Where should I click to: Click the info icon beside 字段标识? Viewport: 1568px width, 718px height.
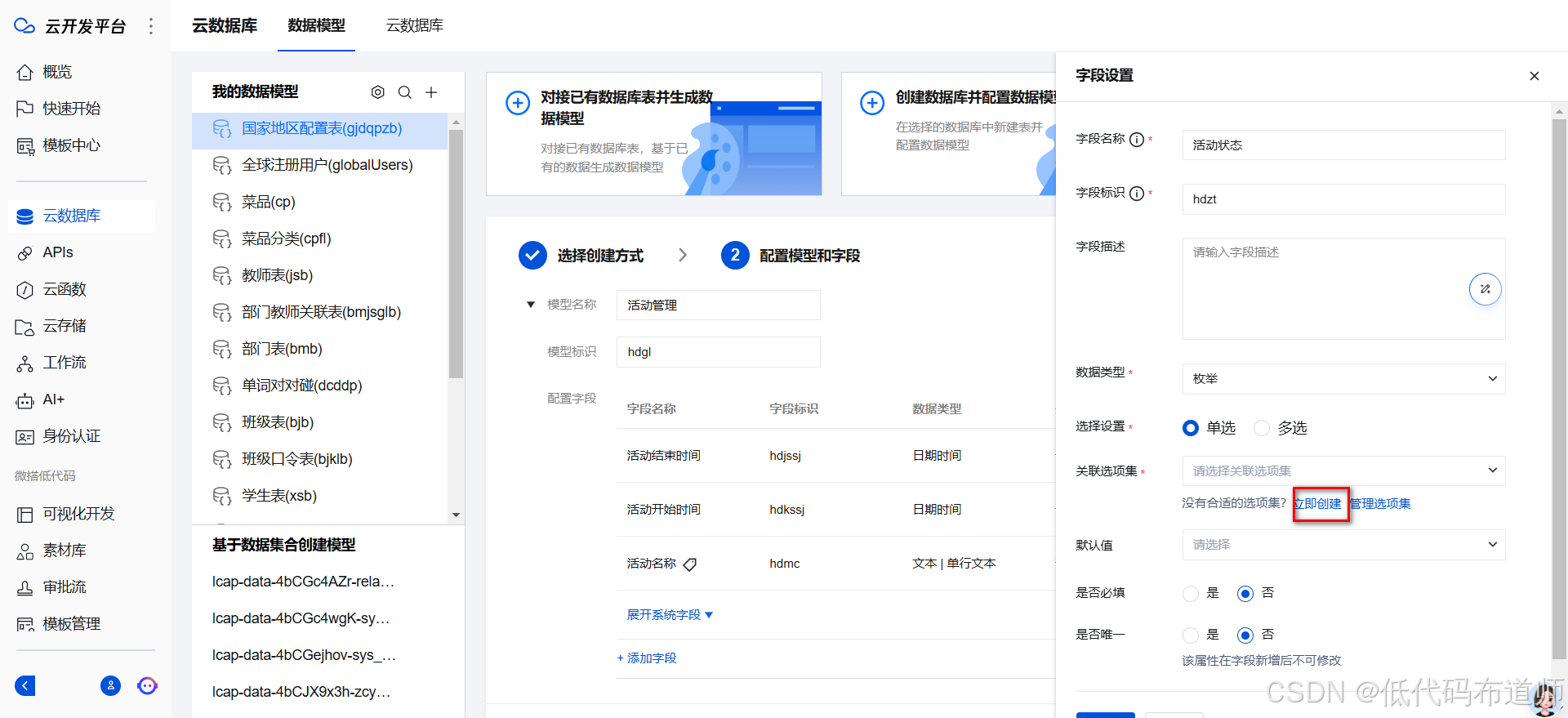click(x=1137, y=194)
